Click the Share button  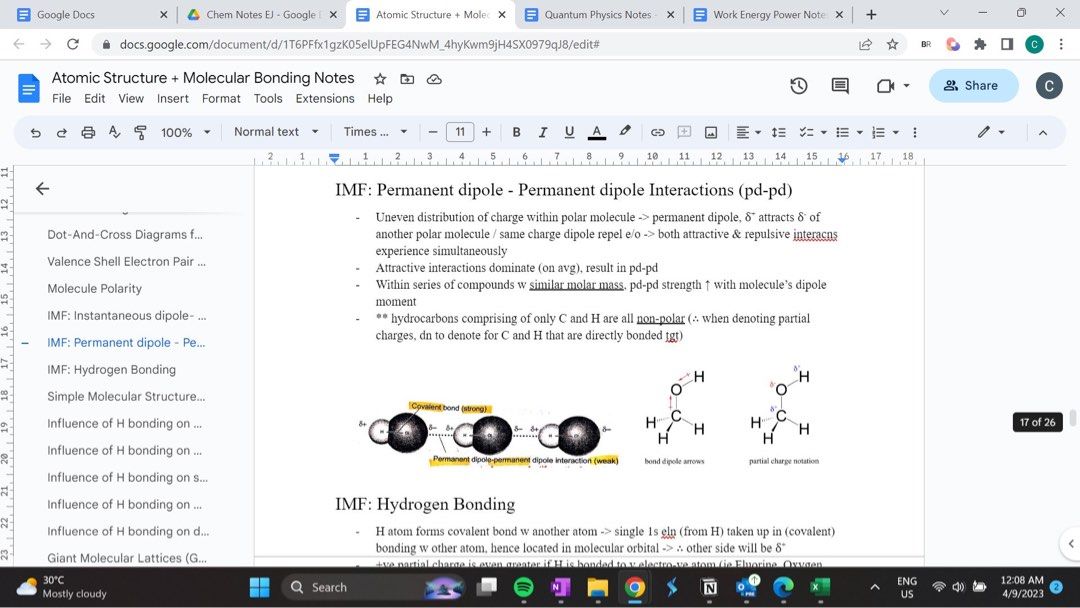pos(972,86)
